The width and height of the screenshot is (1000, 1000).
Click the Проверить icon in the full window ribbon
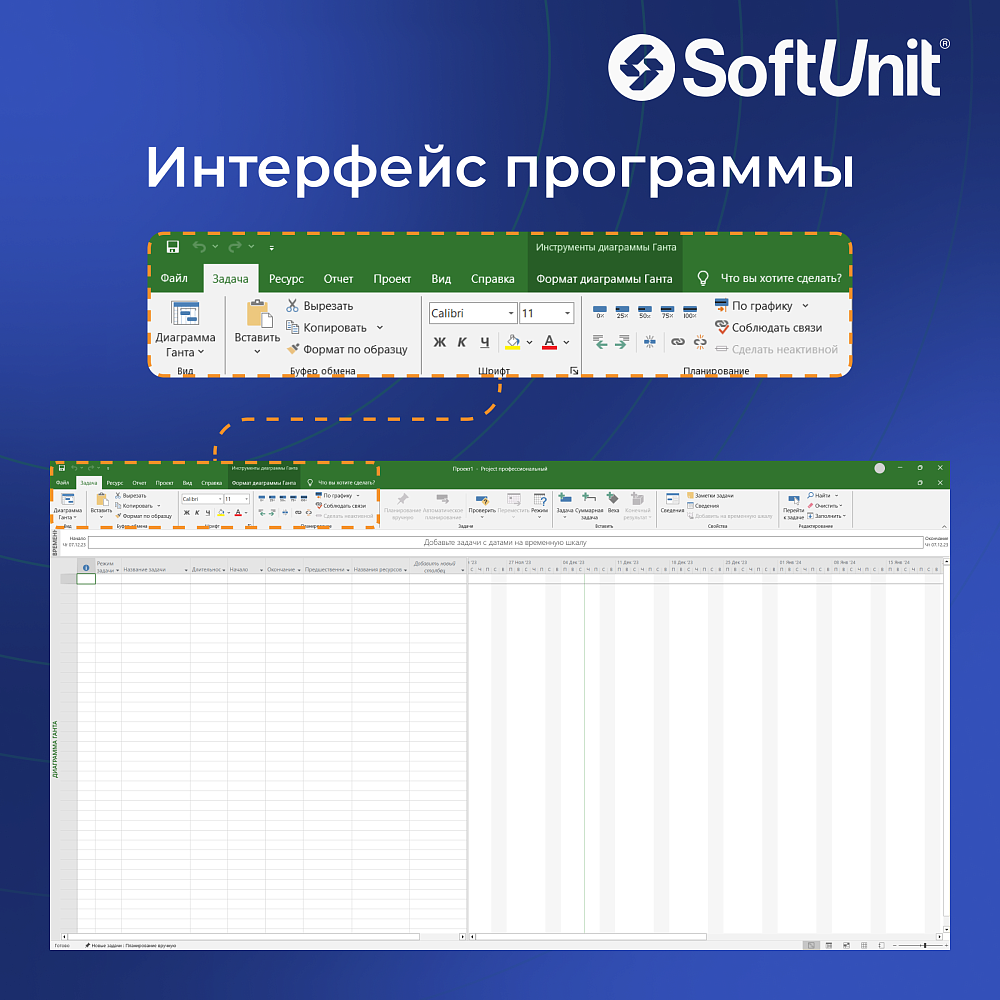pyautogui.click(x=482, y=500)
